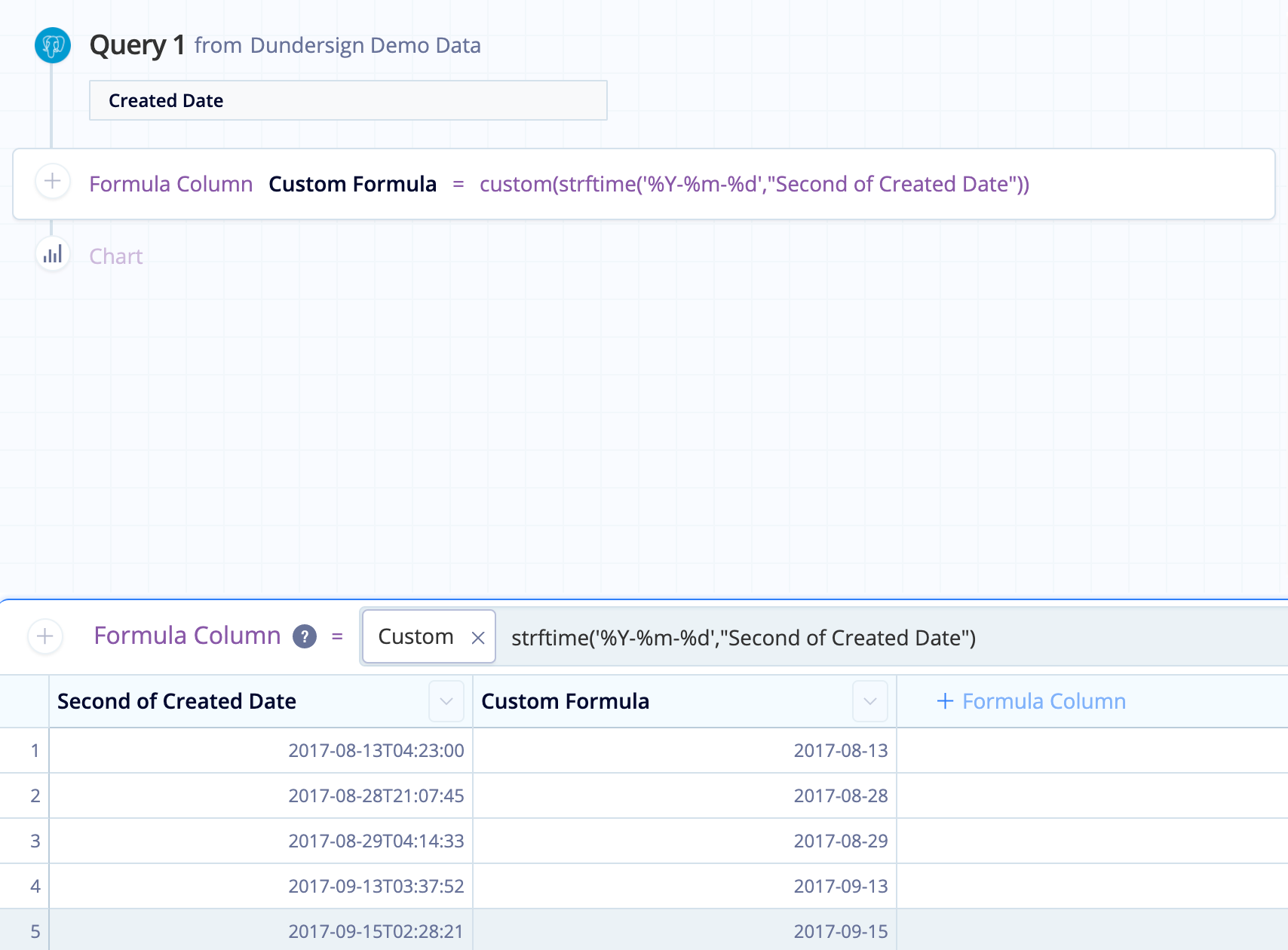Click inside the Created Date field
This screenshot has height=950, width=1288.
348,100
